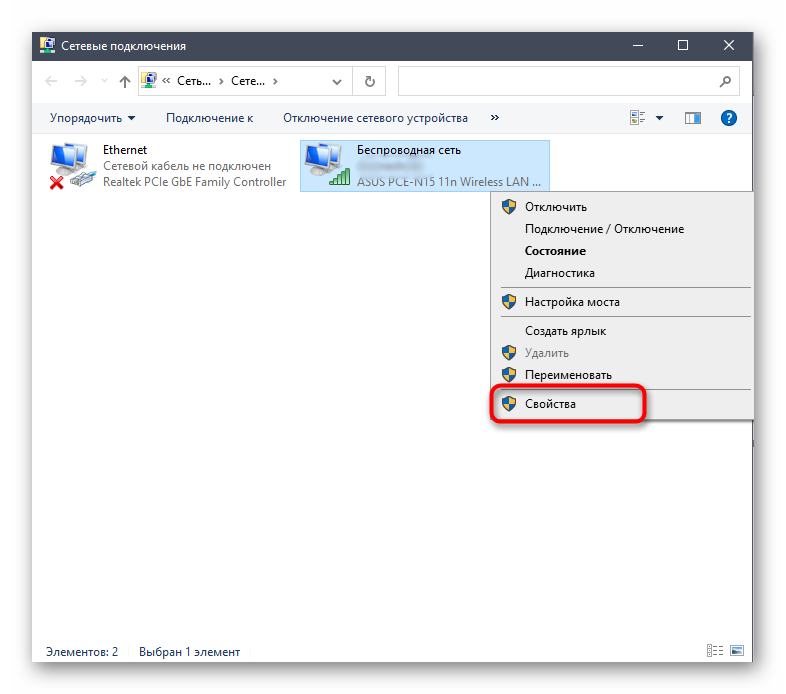Toggle the preview pane button

(693, 118)
